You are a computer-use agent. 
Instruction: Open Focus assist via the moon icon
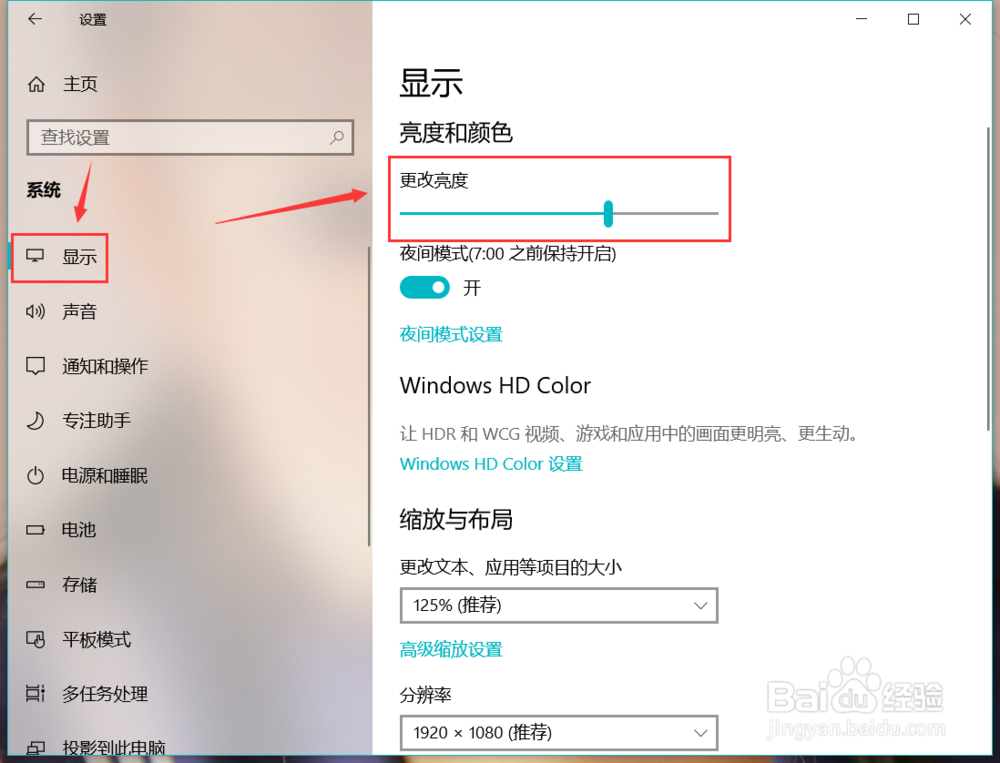[35, 420]
